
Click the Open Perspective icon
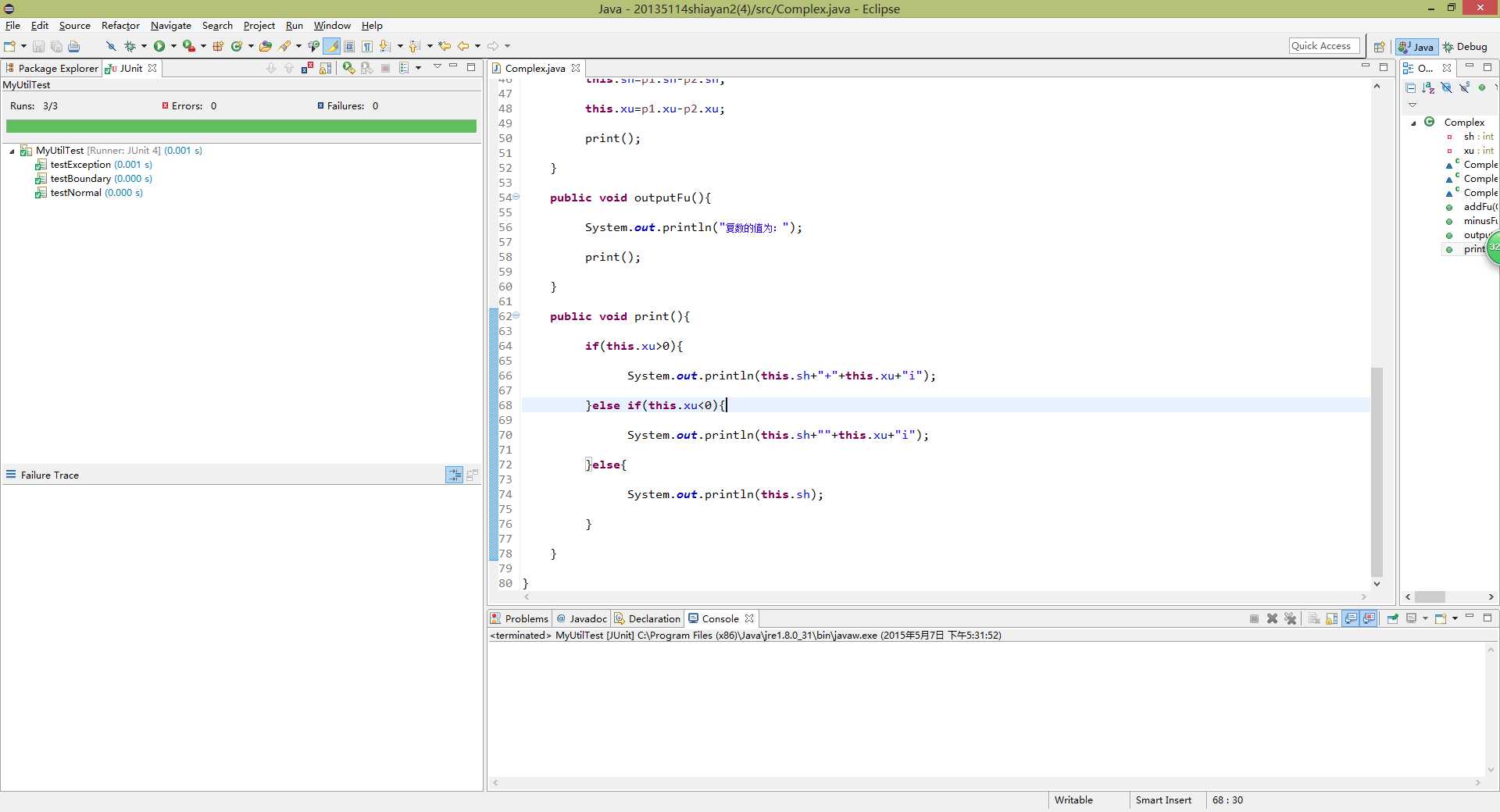[1379, 47]
